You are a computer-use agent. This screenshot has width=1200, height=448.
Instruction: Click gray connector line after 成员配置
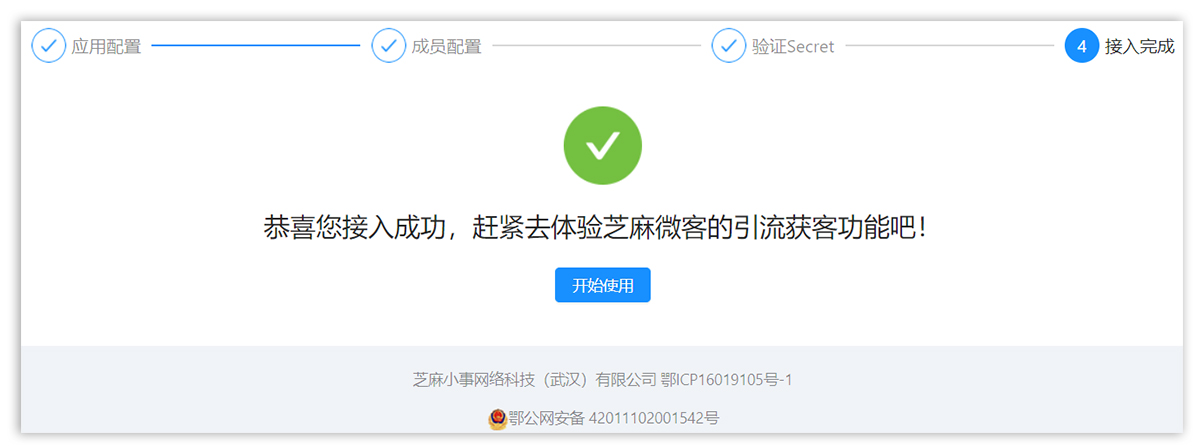tap(596, 45)
